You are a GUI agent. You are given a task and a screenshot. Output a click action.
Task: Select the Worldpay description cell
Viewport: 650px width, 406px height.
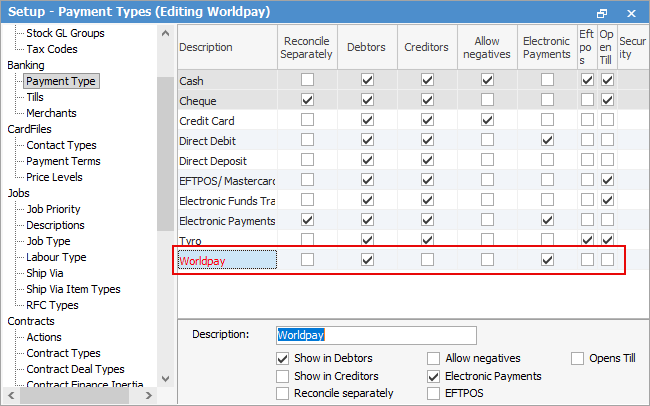click(227, 260)
